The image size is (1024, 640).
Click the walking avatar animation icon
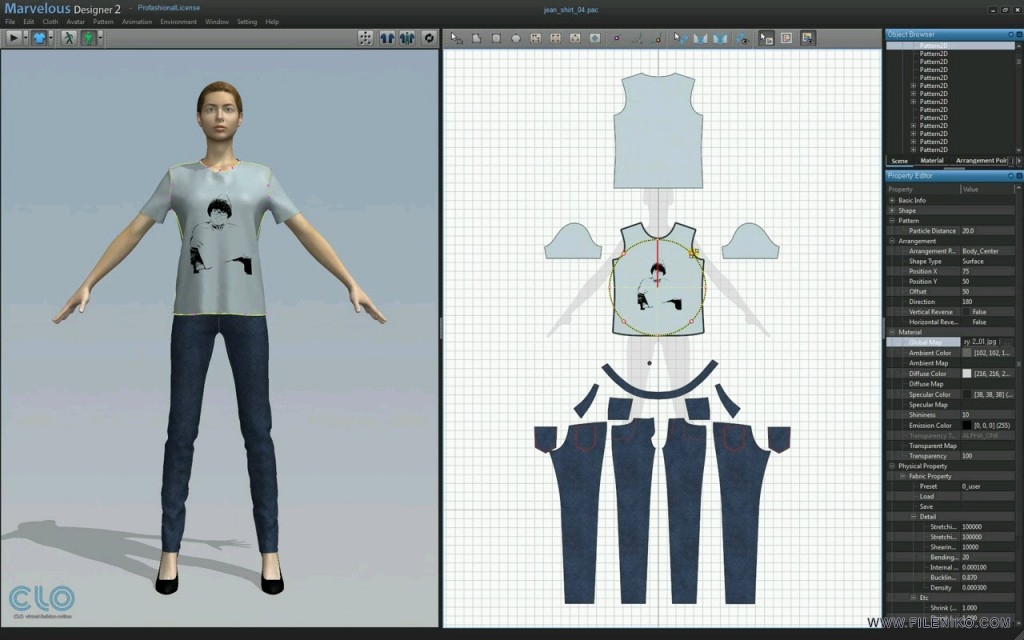pos(69,38)
